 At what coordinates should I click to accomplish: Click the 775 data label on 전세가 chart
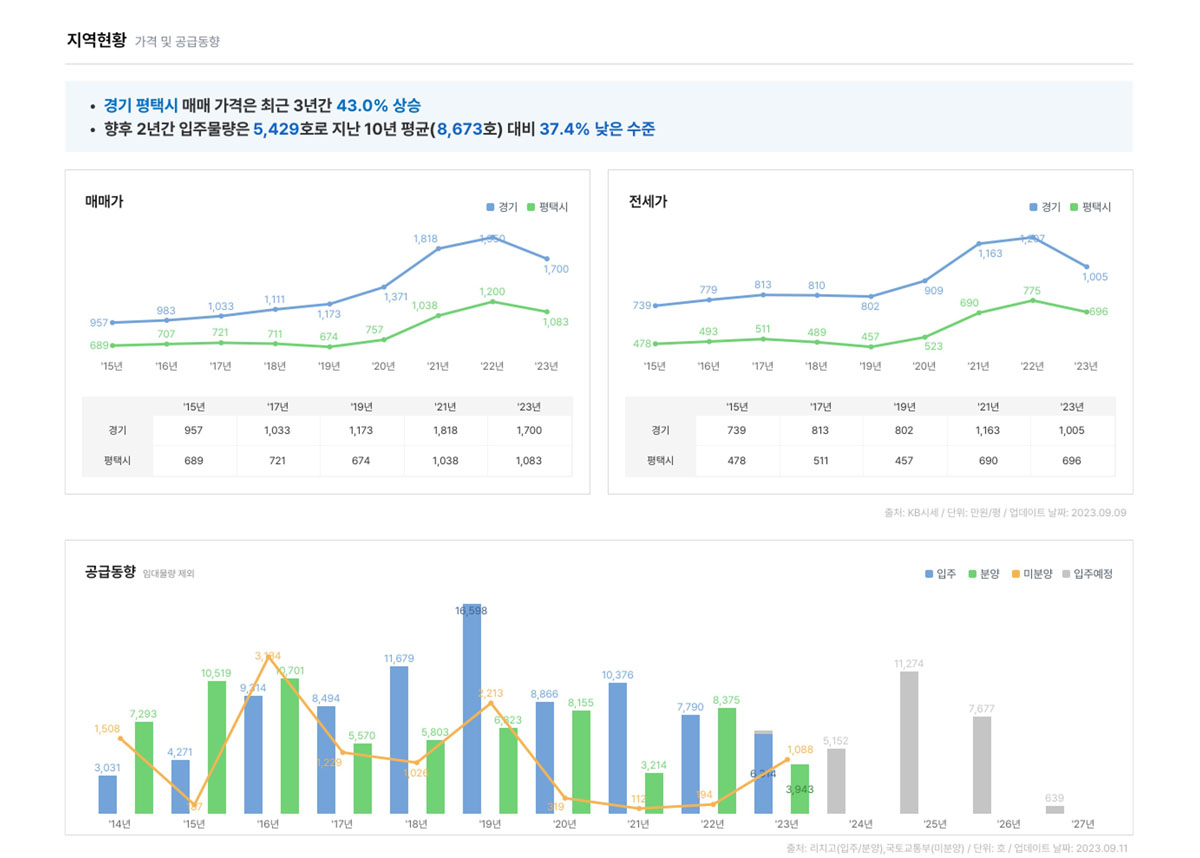(x=1032, y=291)
